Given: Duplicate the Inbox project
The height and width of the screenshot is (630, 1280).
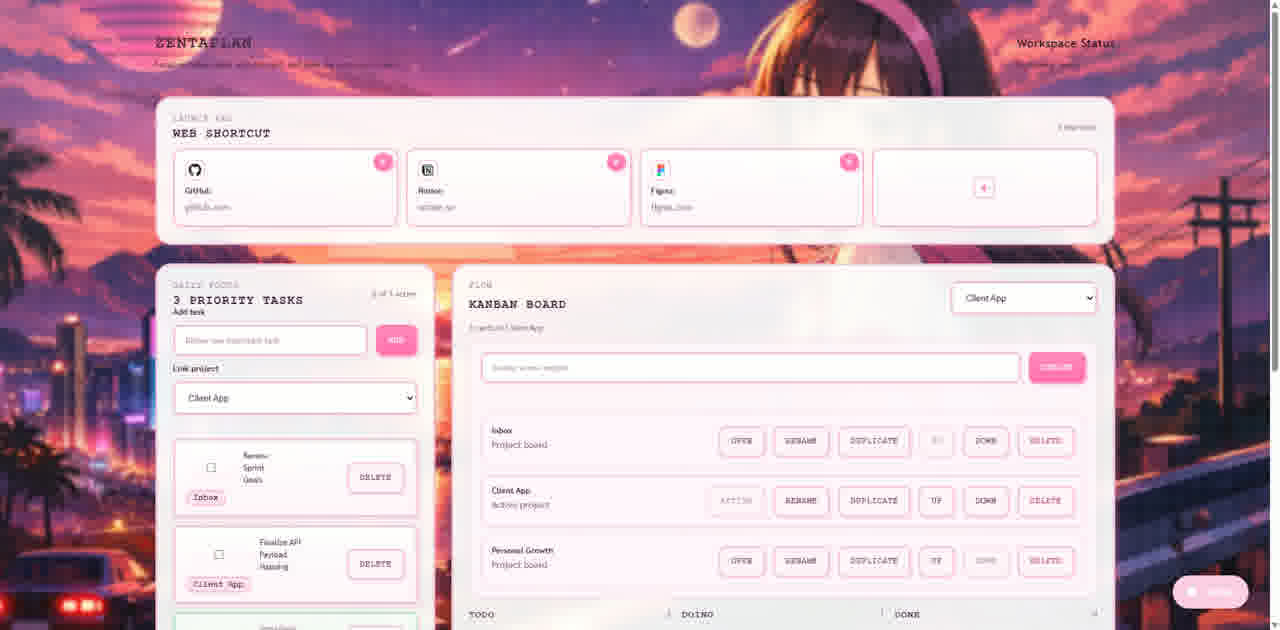Looking at the screenshot, I should (x=874, y=441).
